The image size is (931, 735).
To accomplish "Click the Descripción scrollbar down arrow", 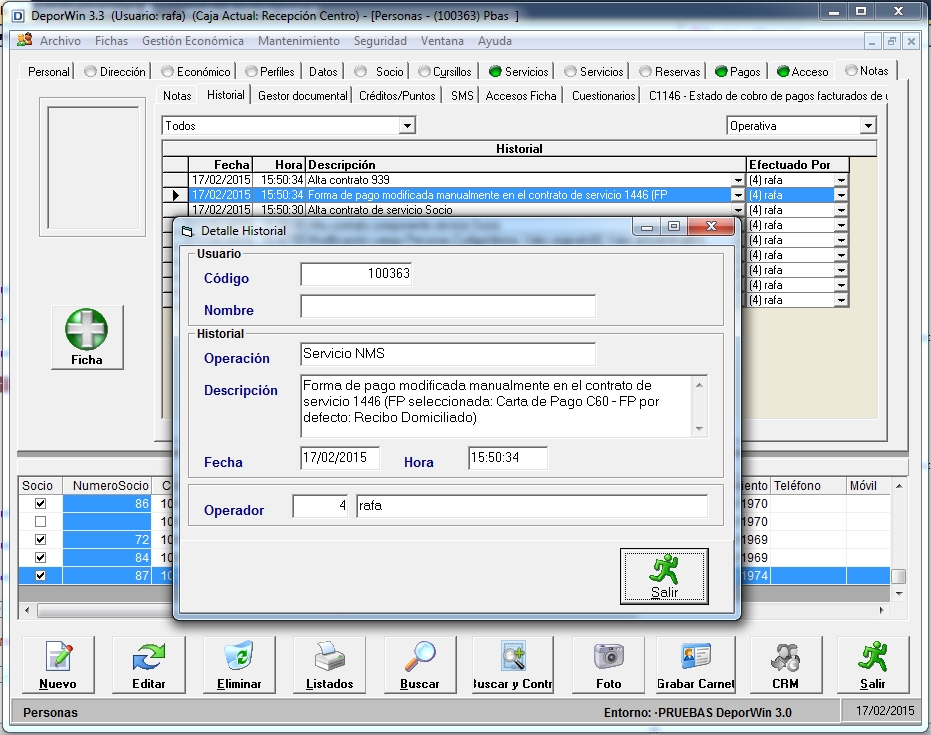I will 699,429.
